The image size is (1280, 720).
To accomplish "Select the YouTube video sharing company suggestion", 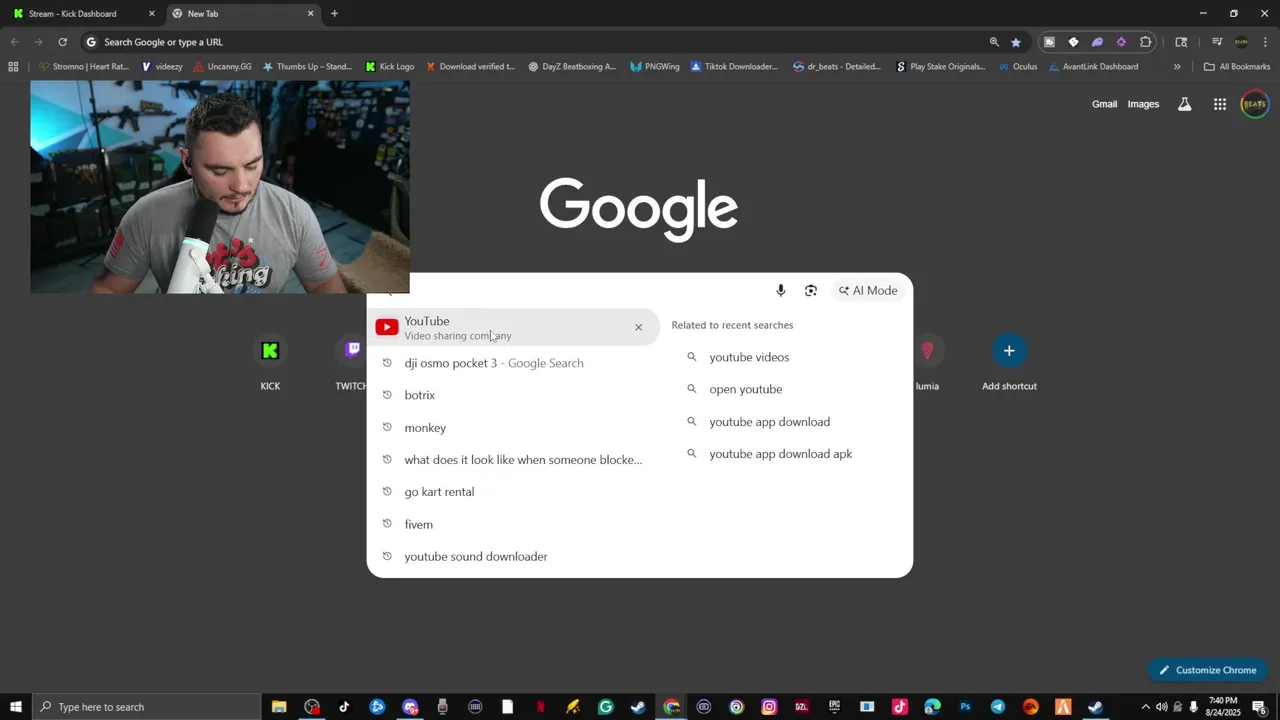I will coord(514,327).
